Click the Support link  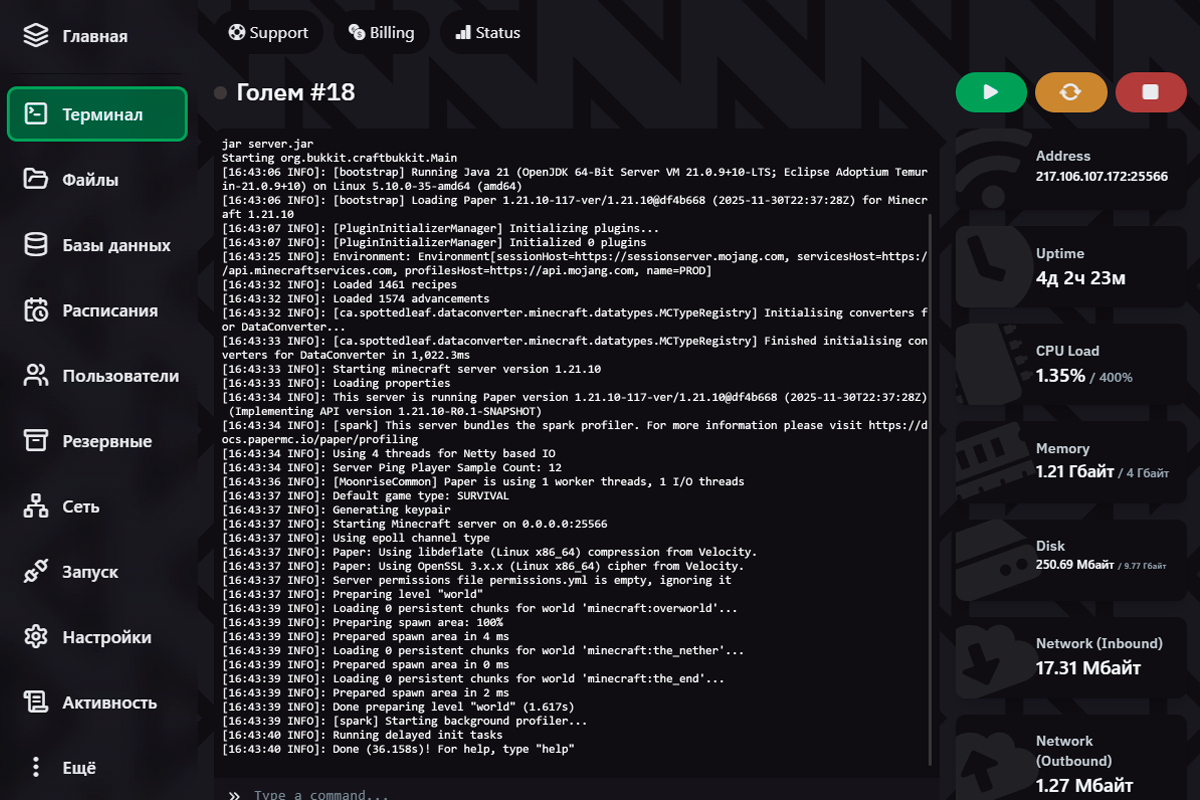pyautogui.click(x=268, y=32)
